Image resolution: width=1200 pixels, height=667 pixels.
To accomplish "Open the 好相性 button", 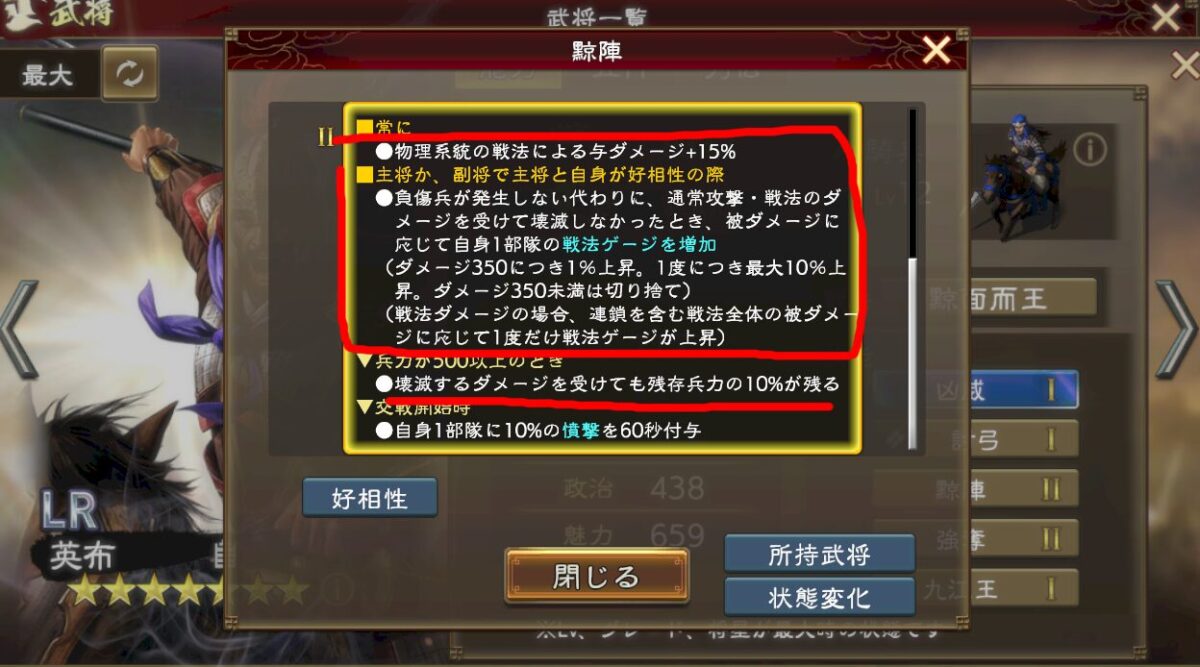I will pos(370,497).
